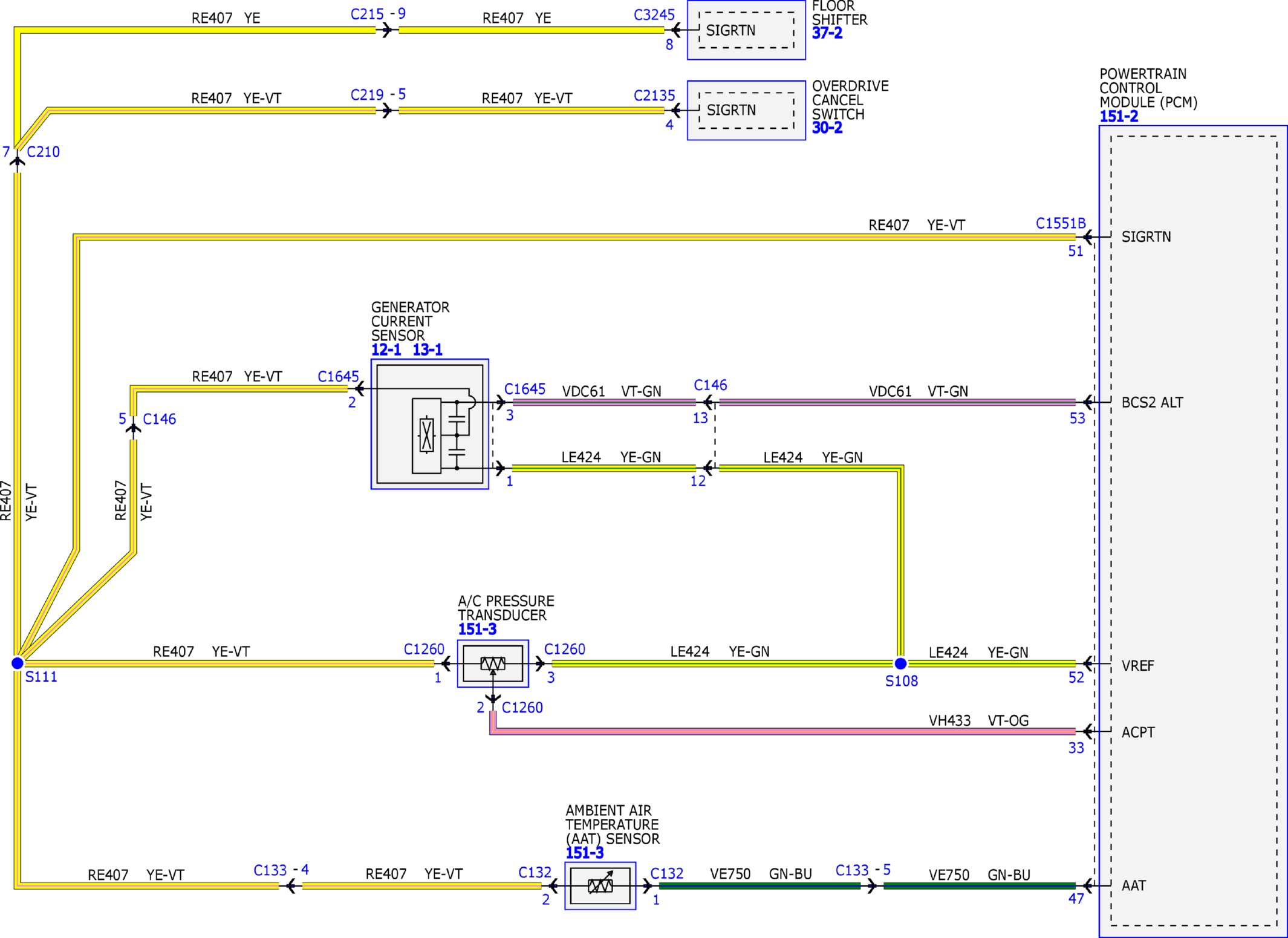The image size is (1288, 938).
Task: Click connector label C1551B
Action: pos(1060,223)
